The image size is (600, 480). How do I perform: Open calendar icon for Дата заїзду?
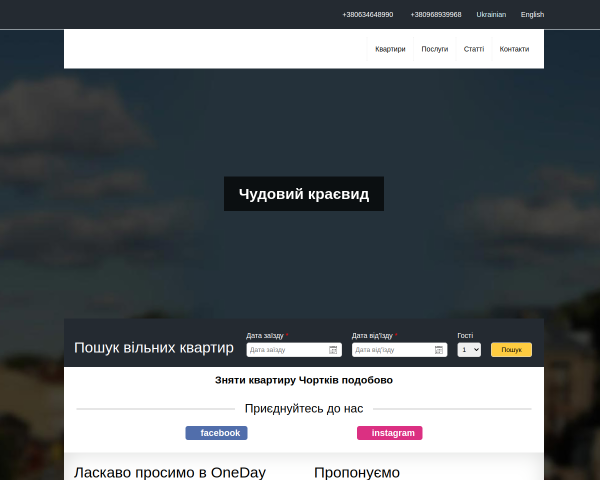click(x=333, y=350)
